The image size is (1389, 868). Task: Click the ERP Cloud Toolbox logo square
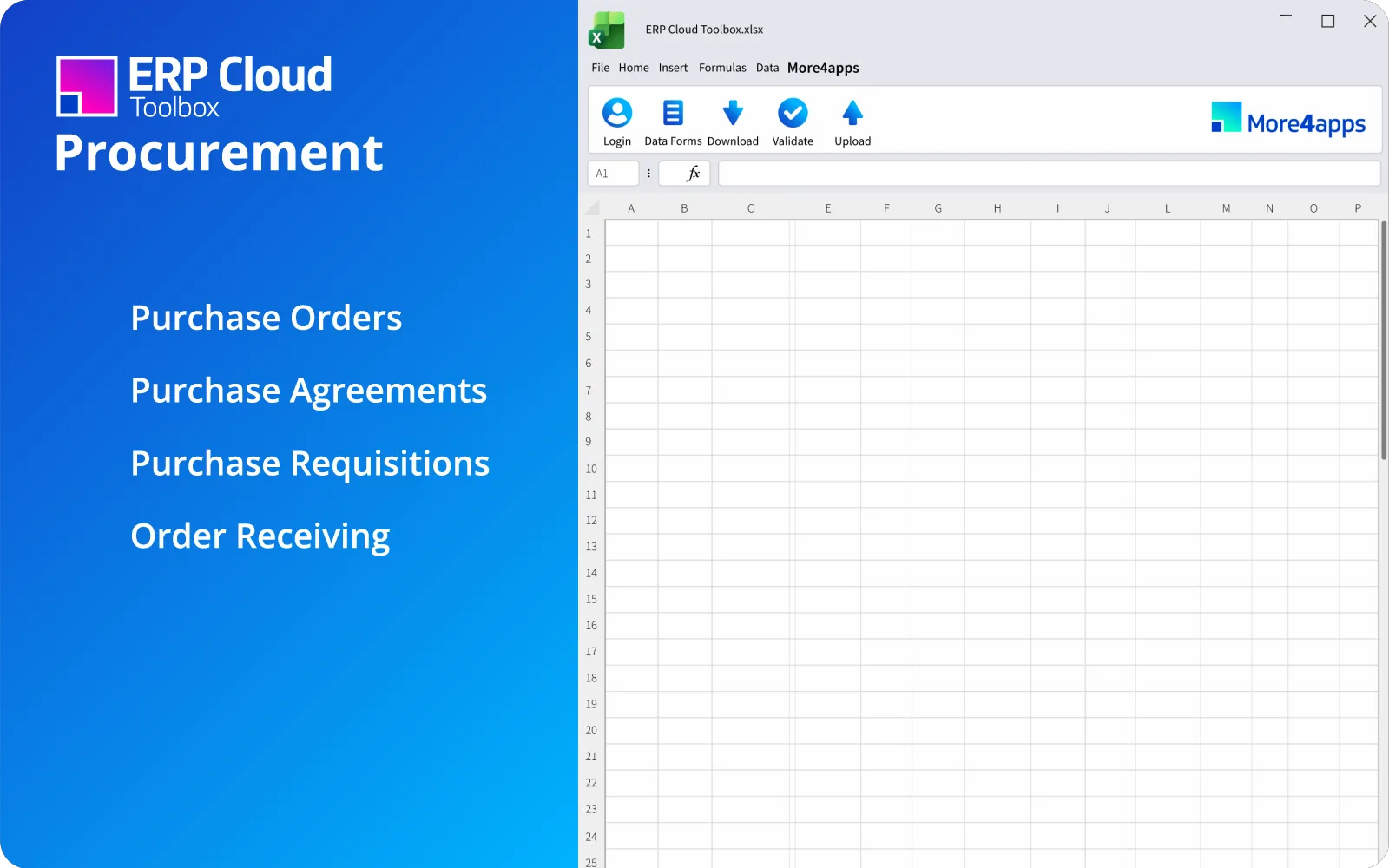point(87,86)
